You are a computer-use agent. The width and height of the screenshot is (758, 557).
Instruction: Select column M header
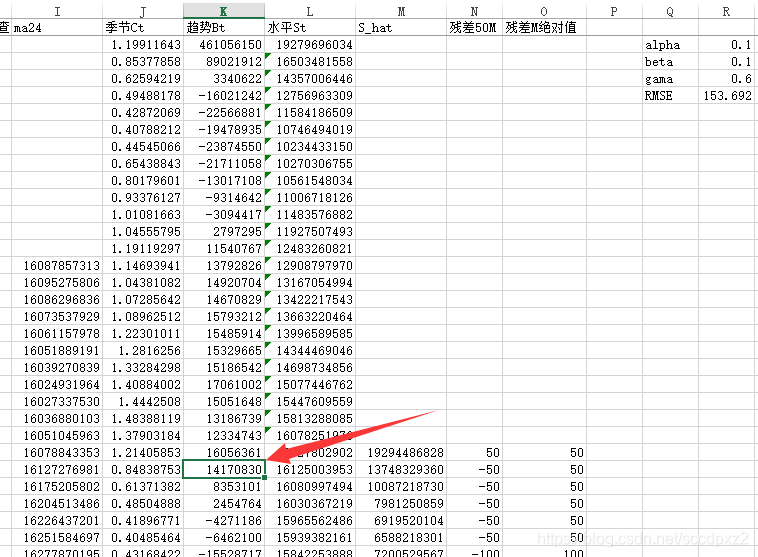[x=401, y=11]
